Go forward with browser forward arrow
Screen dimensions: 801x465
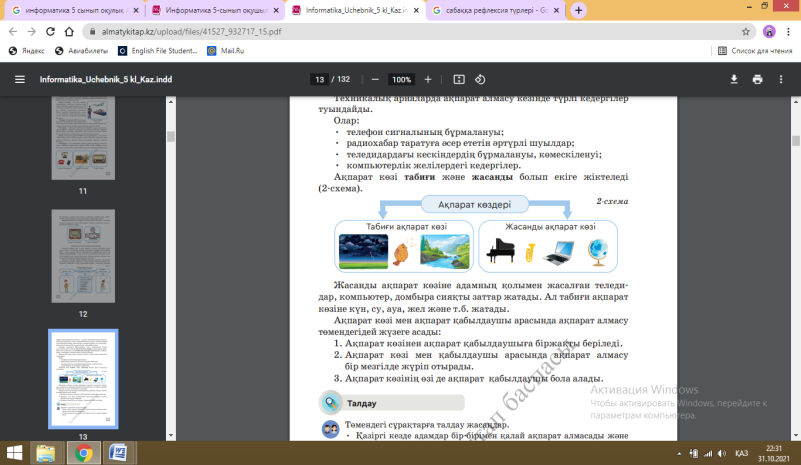[x=32, y=32]
